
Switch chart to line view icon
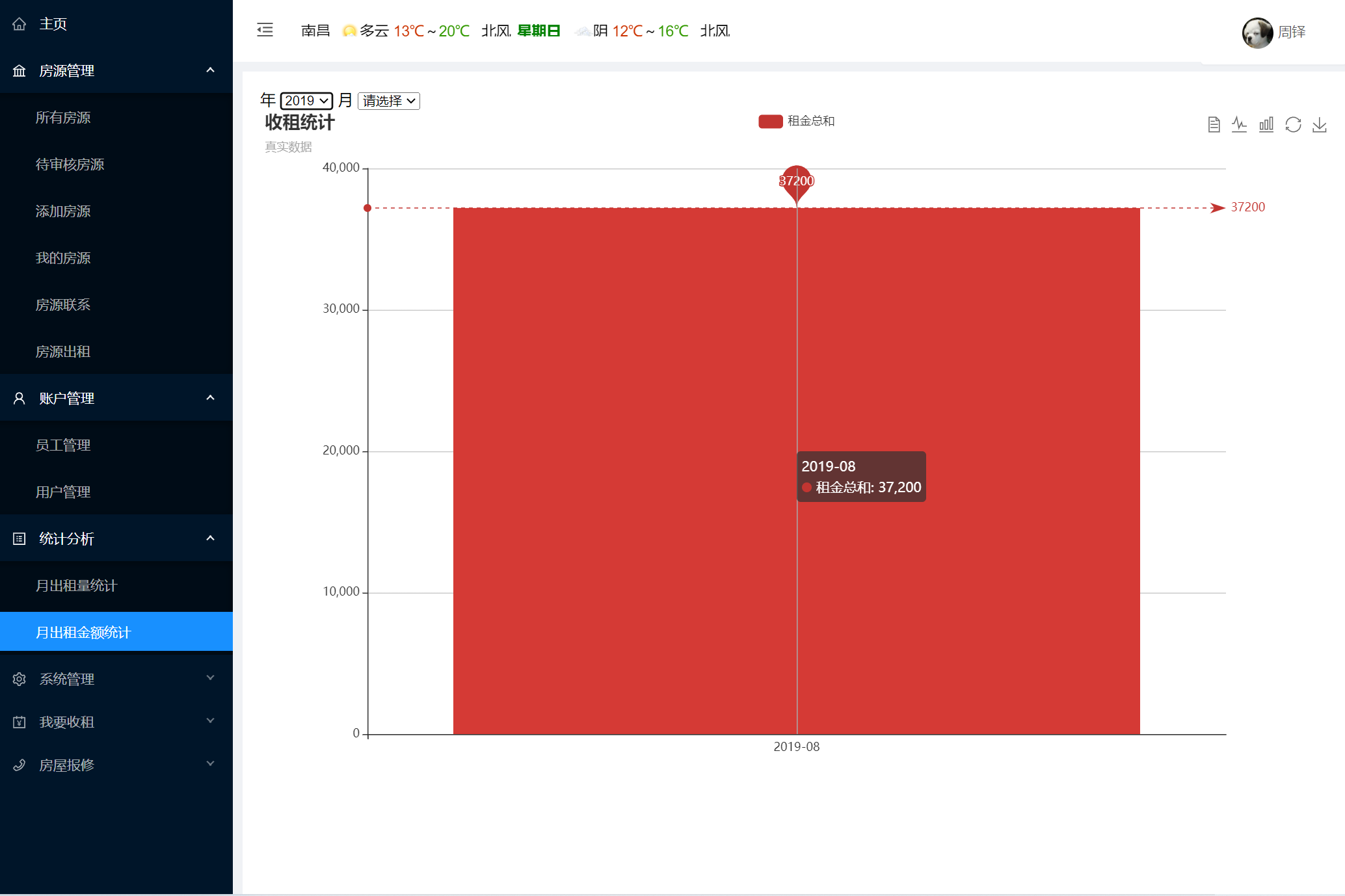coord(1239,124)
